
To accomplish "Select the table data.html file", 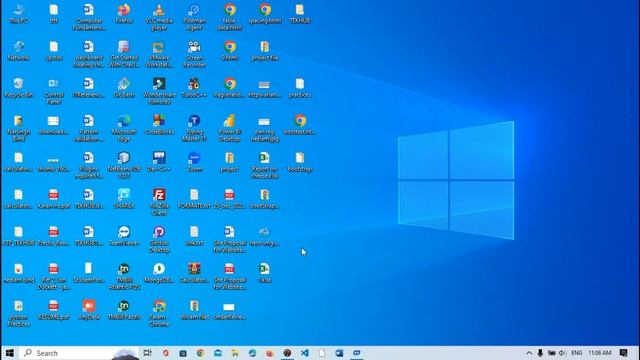I will click(x=229, y=17).
